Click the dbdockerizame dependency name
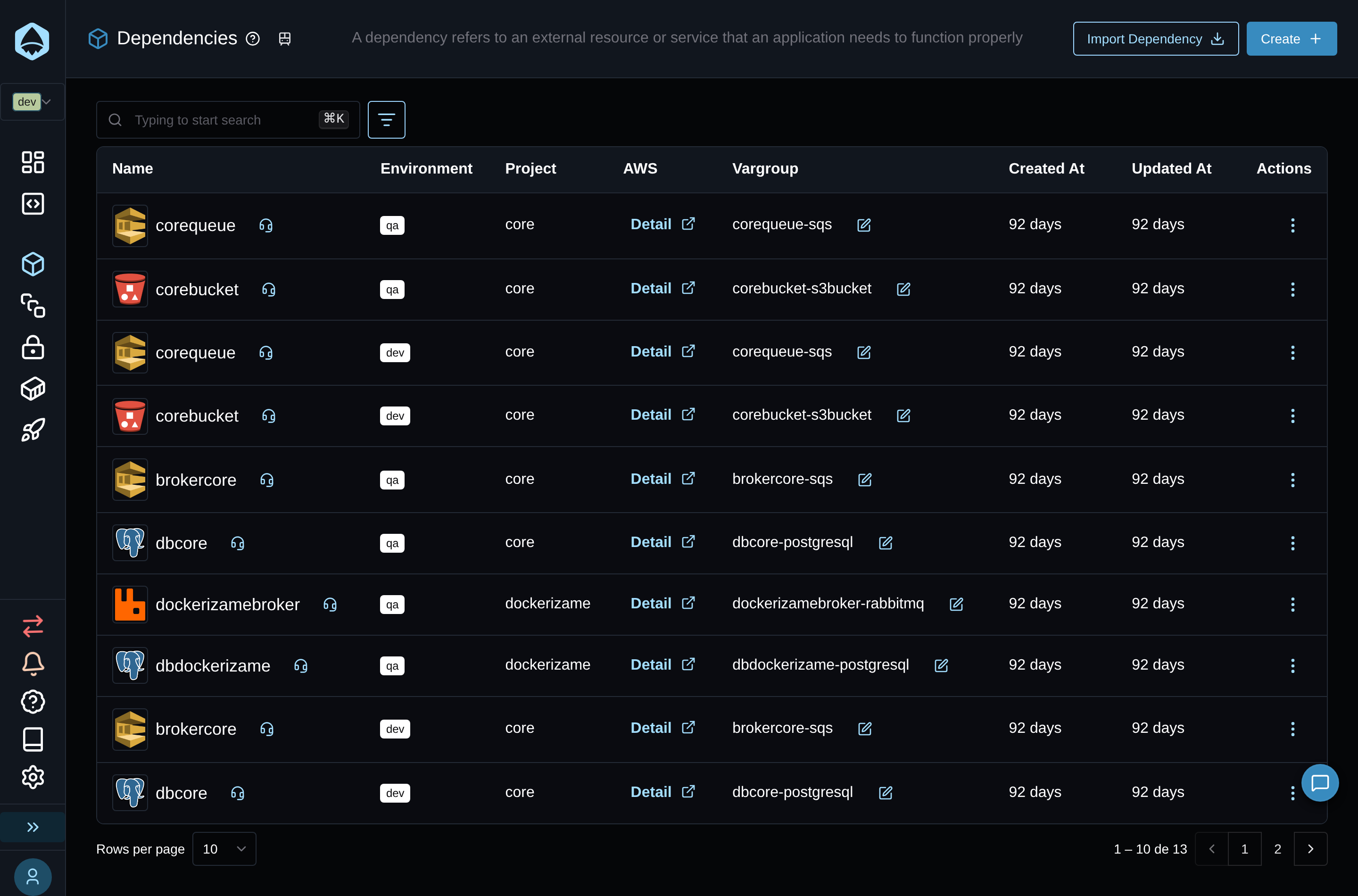The image size is (1358, 896). pos(213,666)
